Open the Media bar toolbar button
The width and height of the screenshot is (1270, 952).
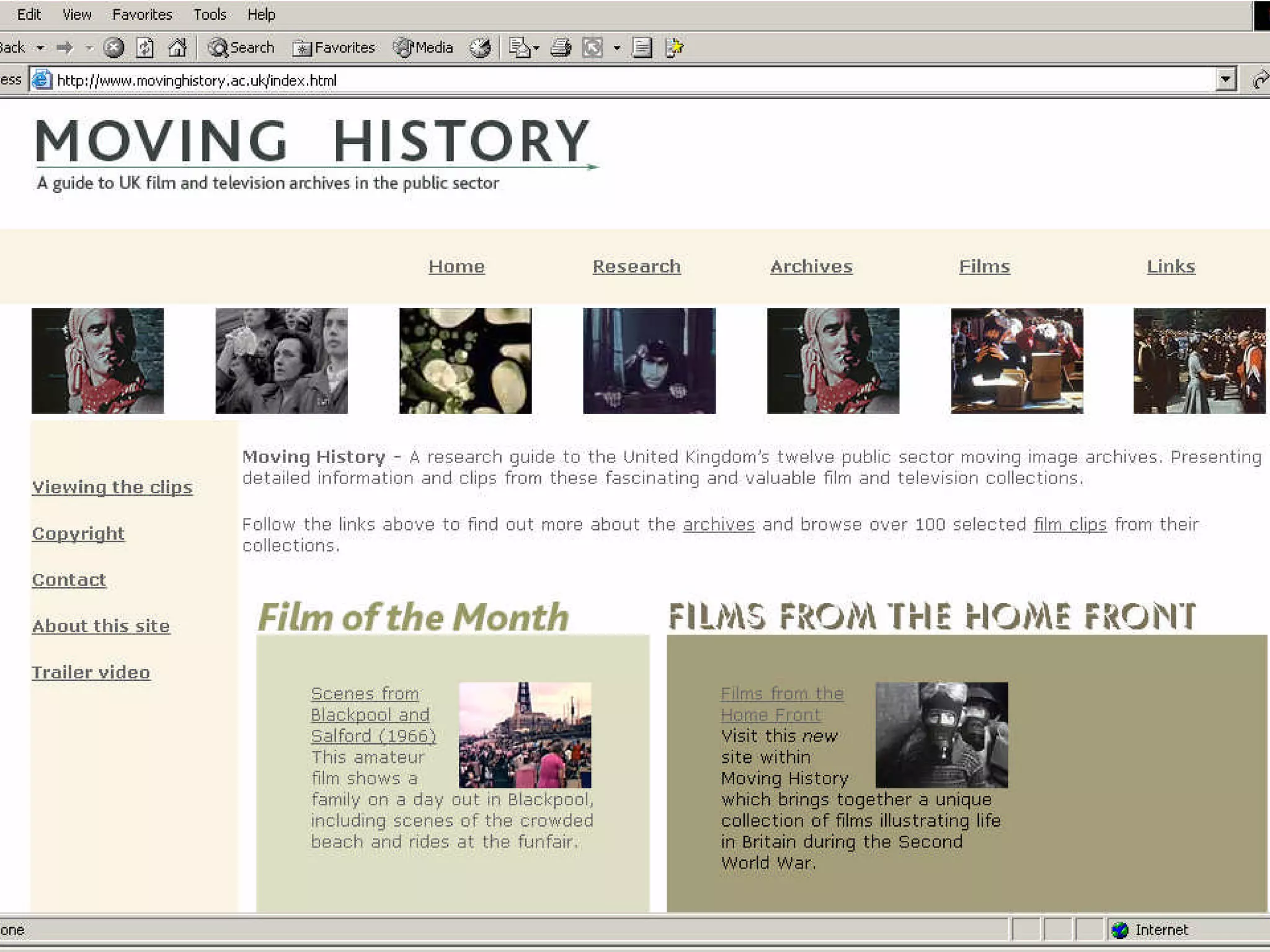tap(424, 48)
